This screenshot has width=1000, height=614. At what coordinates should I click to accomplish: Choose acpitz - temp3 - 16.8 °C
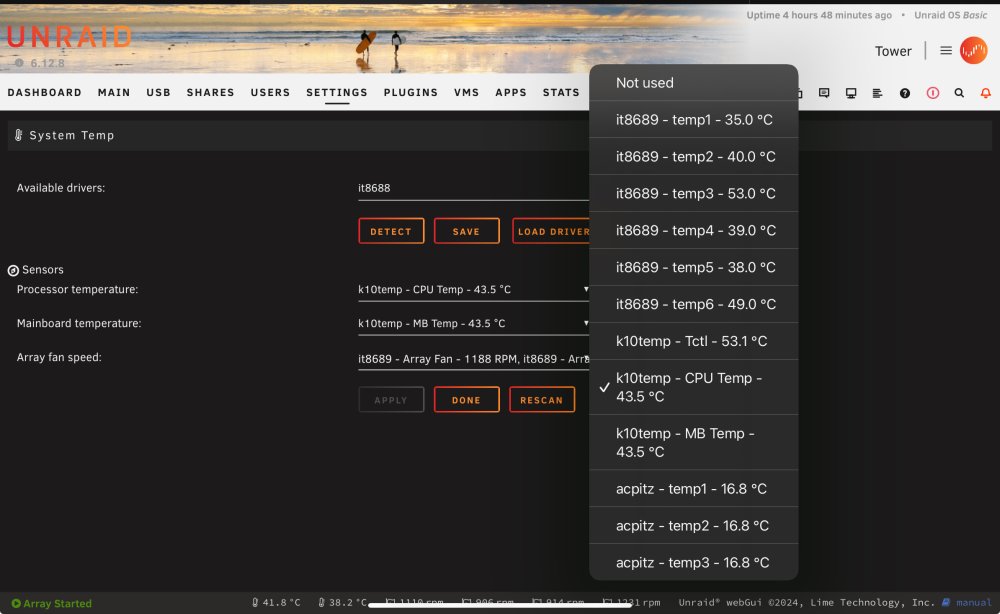click(694, 562)
